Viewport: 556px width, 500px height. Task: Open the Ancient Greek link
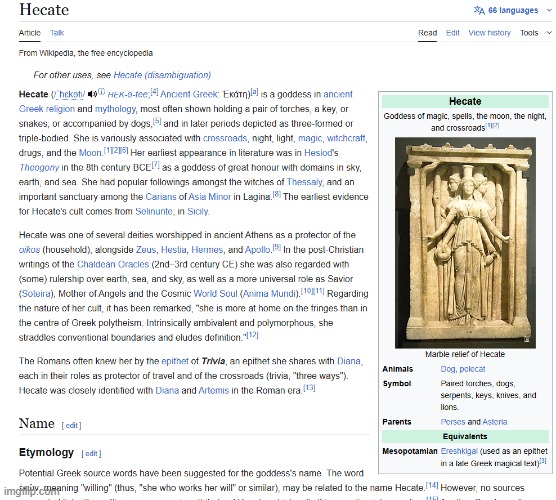click(x=189, y=94)
